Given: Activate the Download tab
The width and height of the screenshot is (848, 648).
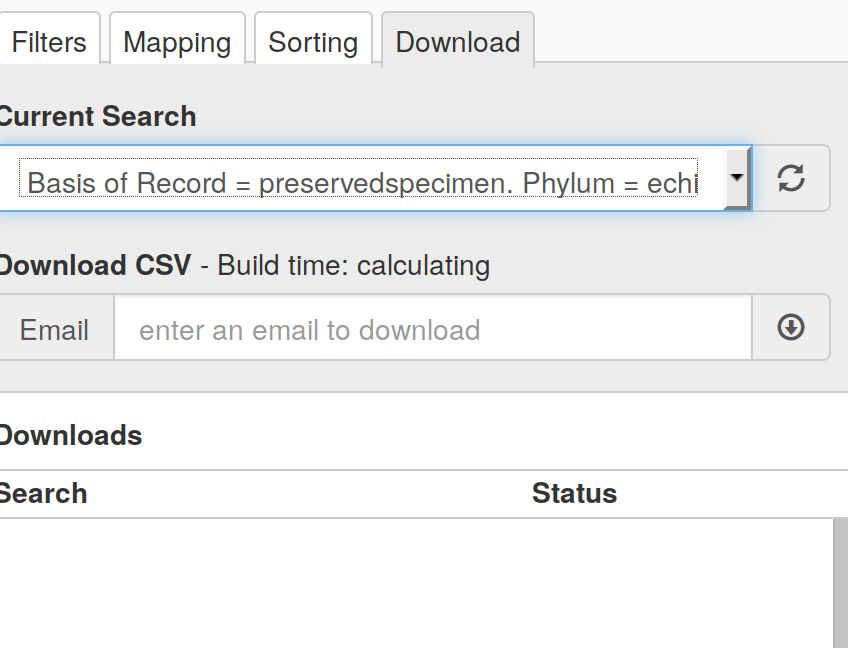Looking at the screenshot, I should point(458,42).
